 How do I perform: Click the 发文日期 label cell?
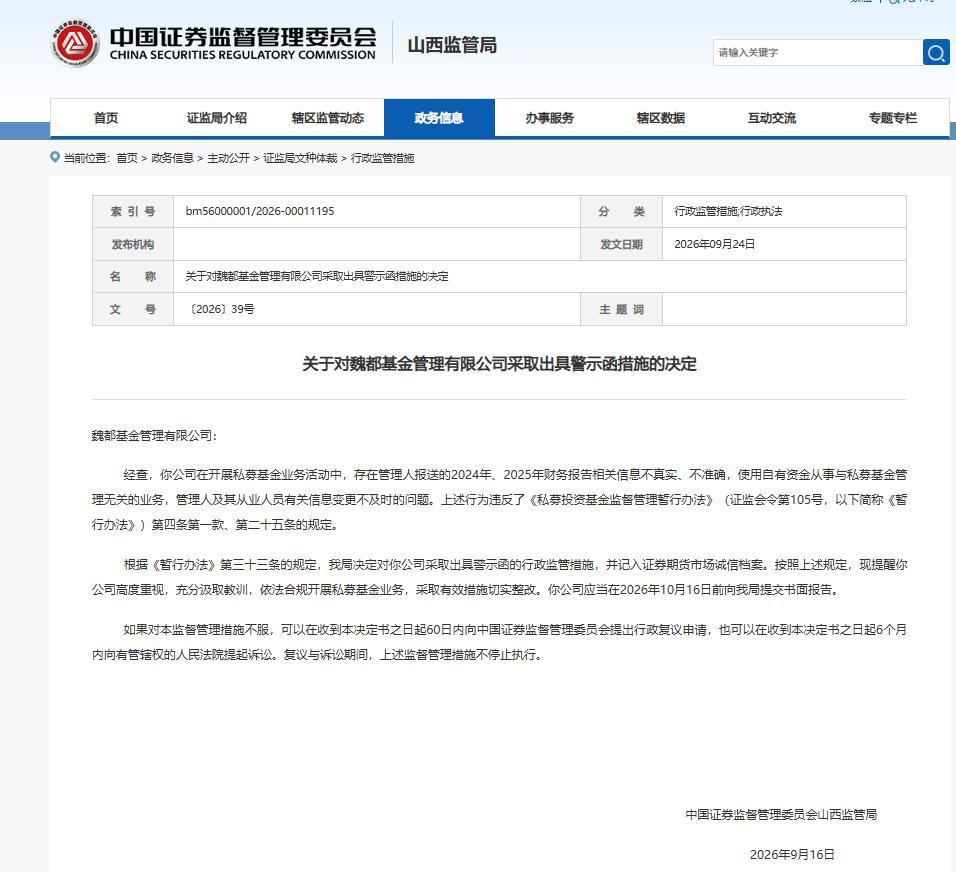click(621, 244)
